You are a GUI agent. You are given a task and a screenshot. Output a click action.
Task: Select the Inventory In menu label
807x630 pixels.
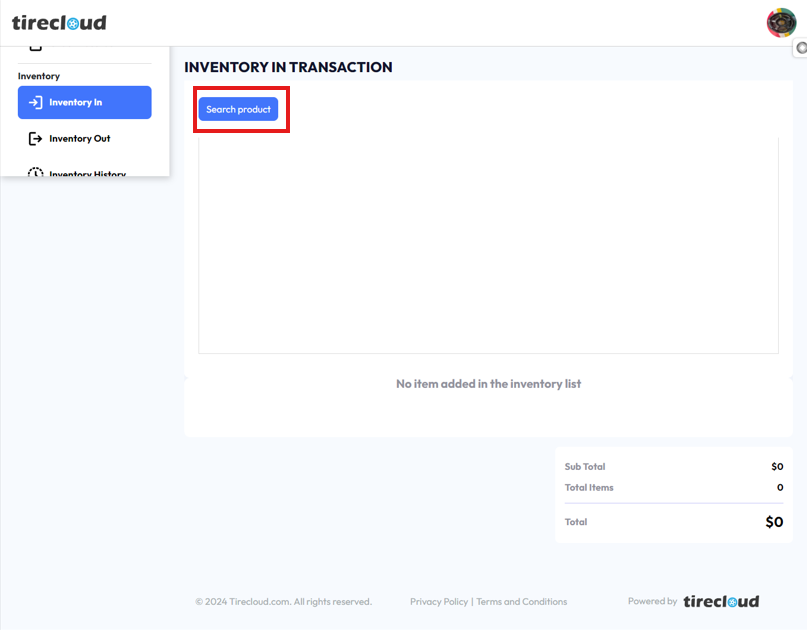(x=76, y=102)
